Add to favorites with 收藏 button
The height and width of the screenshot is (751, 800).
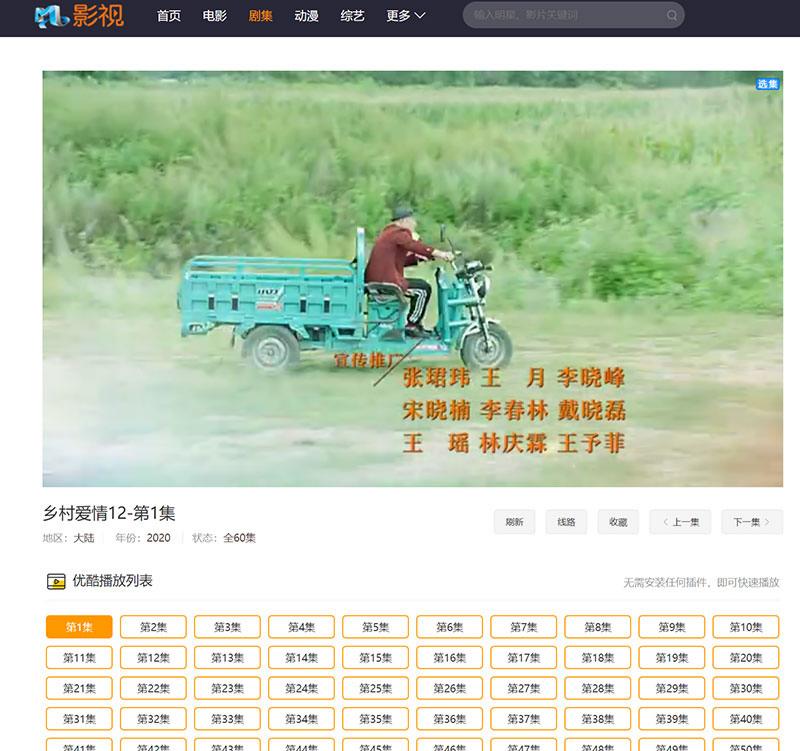tap(617, 522)
